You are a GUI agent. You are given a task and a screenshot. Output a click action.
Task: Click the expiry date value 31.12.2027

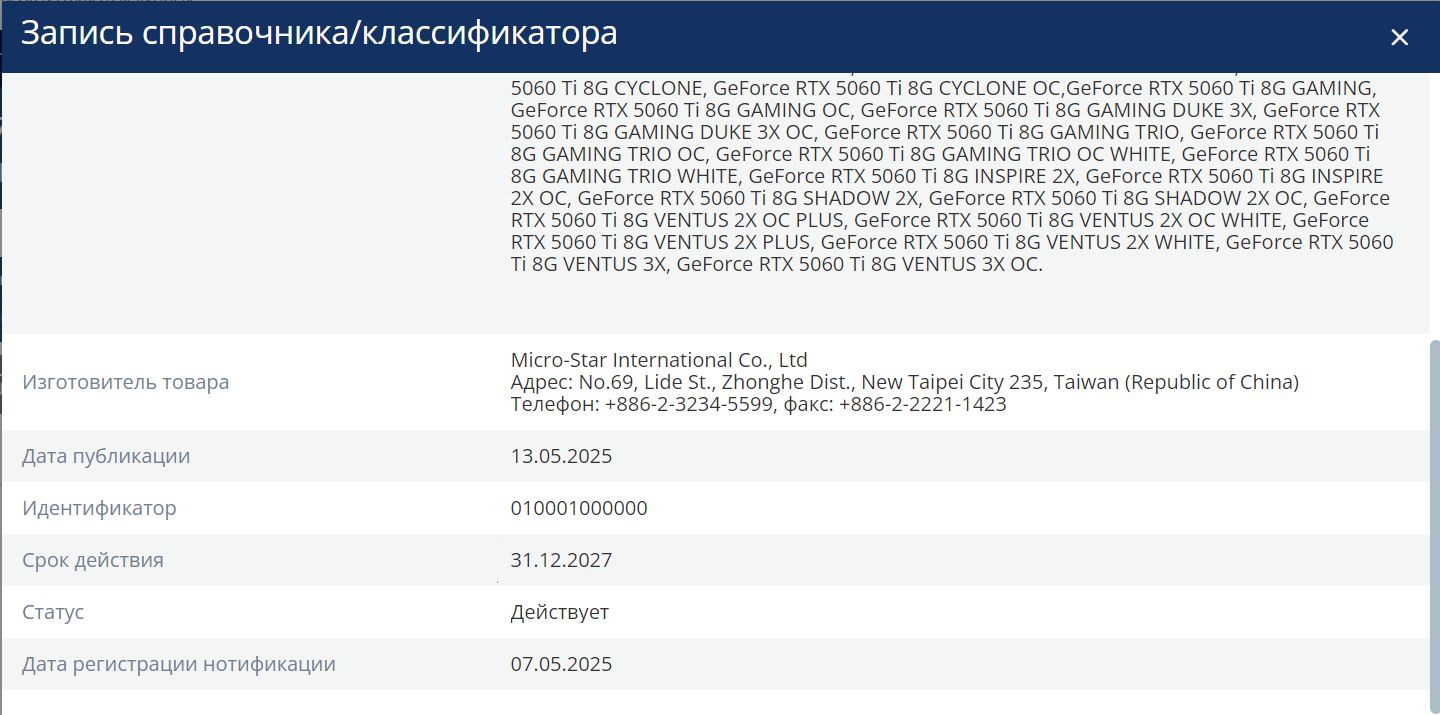(x=561, y=560)
